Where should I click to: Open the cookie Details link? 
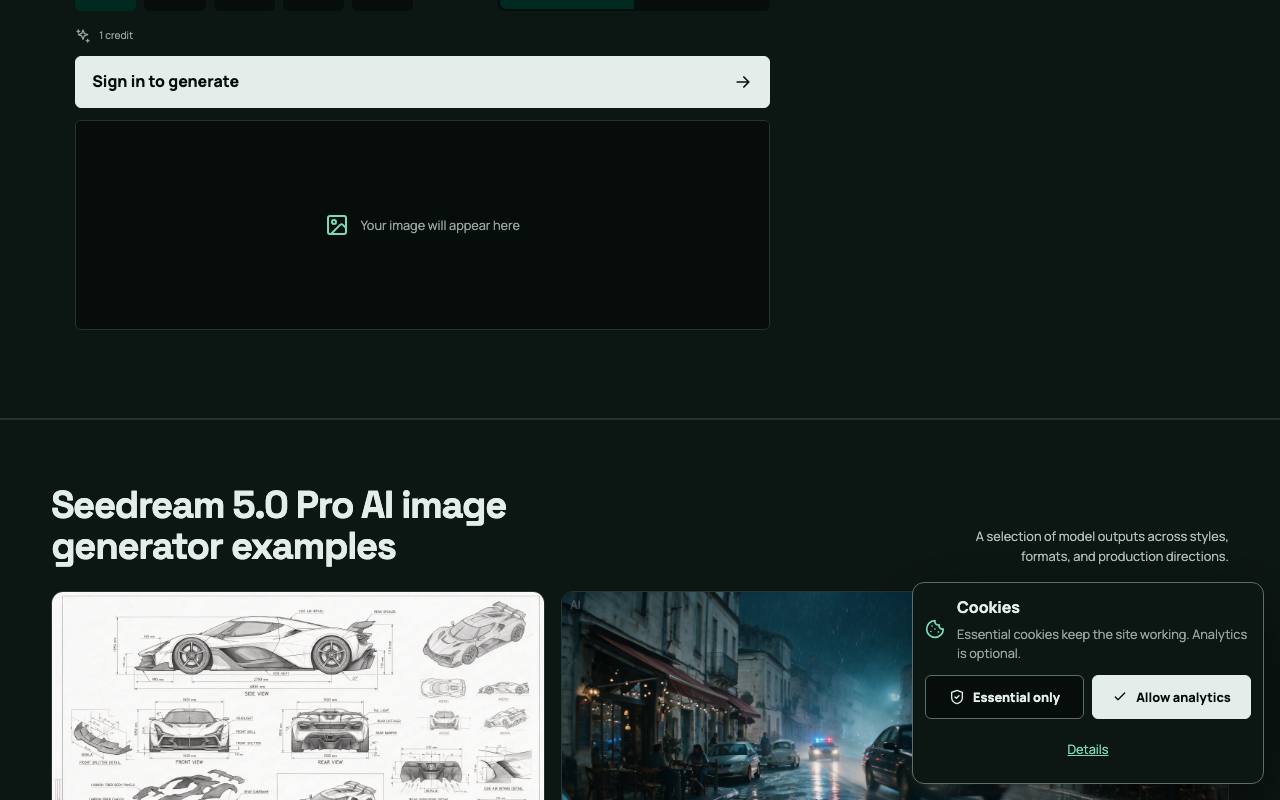tap(1088, 749)
